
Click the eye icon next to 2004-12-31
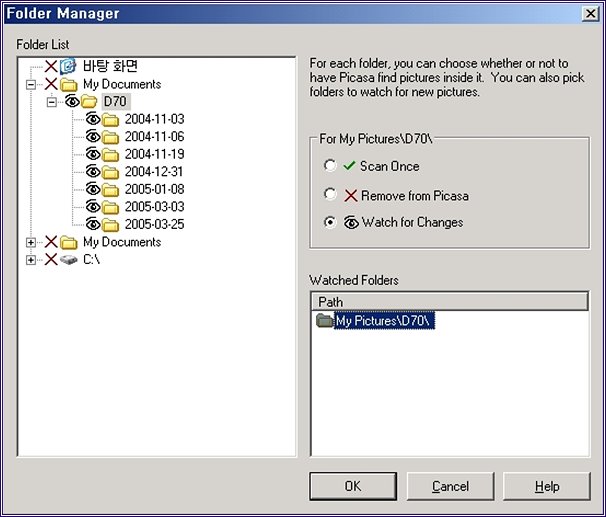tap(92, 172)
